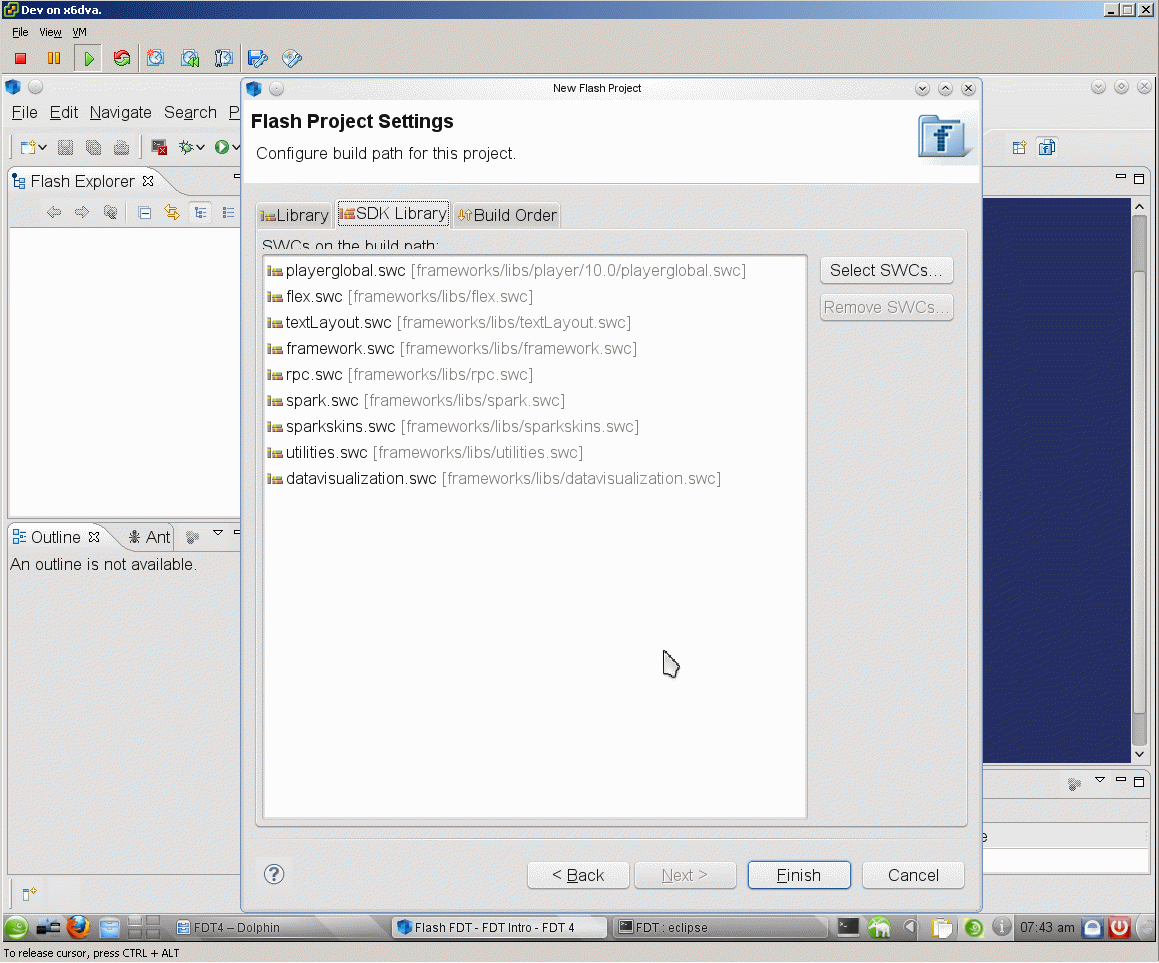Open the Ant tab
1159x963 pixels.
coord(149,537)
